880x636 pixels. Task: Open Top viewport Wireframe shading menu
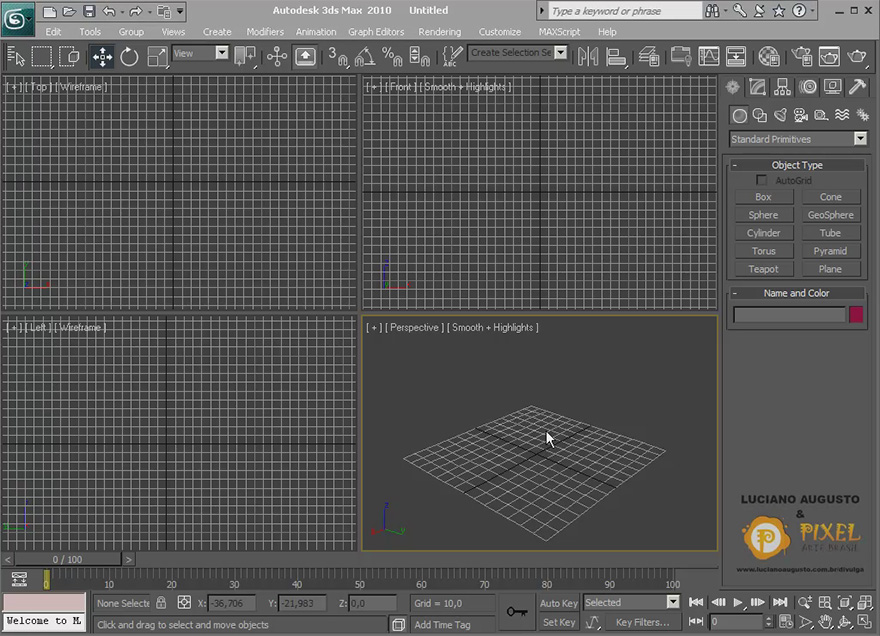point(81,87)
